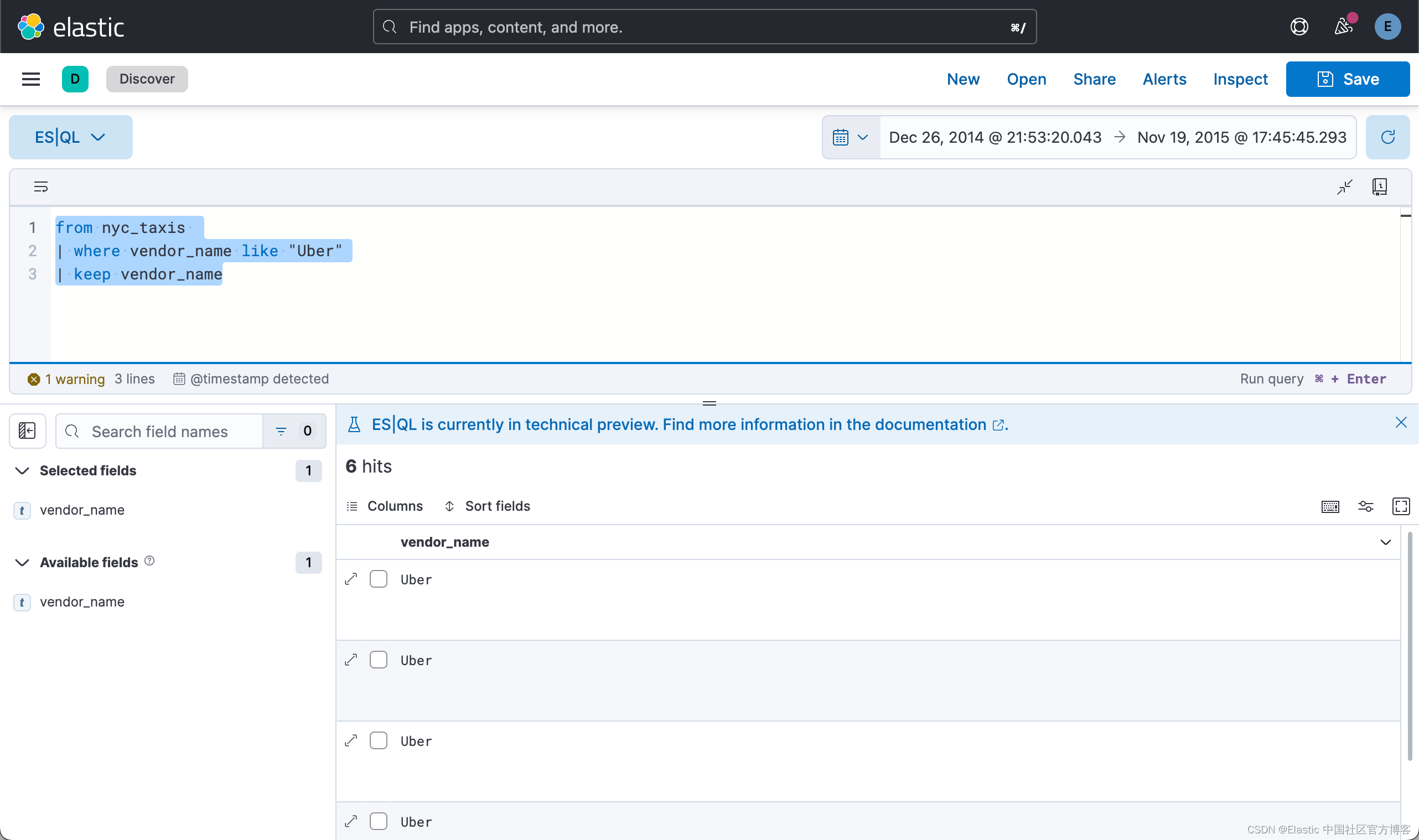
Task: Check the first Uber row checkbox
Action: pos(378,579)
